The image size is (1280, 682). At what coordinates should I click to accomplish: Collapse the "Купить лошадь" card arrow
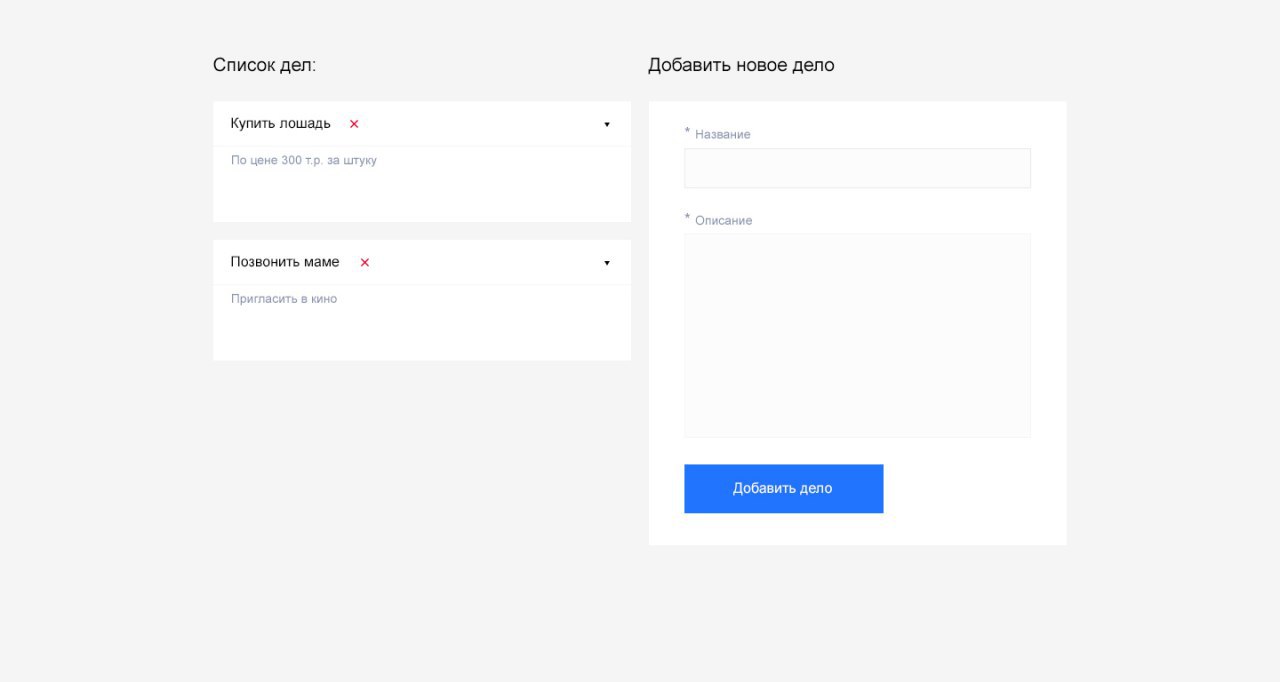point(607,124)
